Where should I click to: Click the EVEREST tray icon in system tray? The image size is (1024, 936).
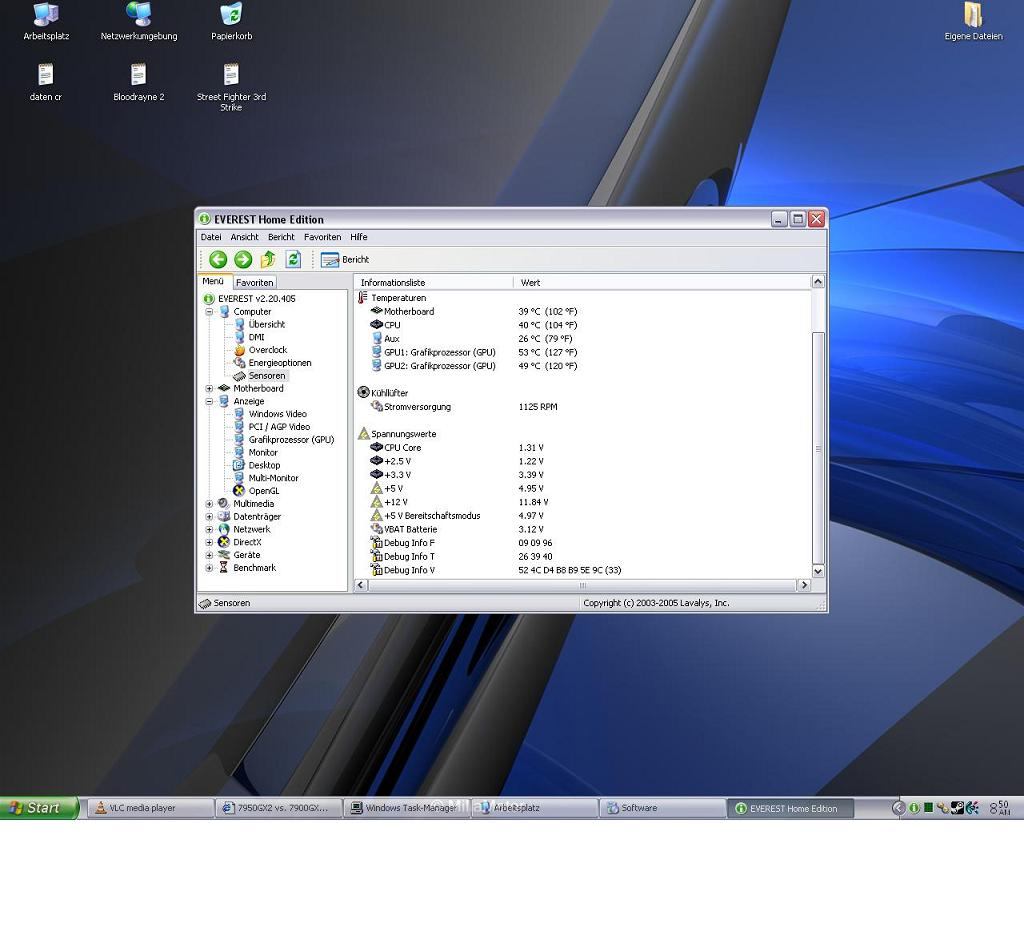tap(914, 808)
